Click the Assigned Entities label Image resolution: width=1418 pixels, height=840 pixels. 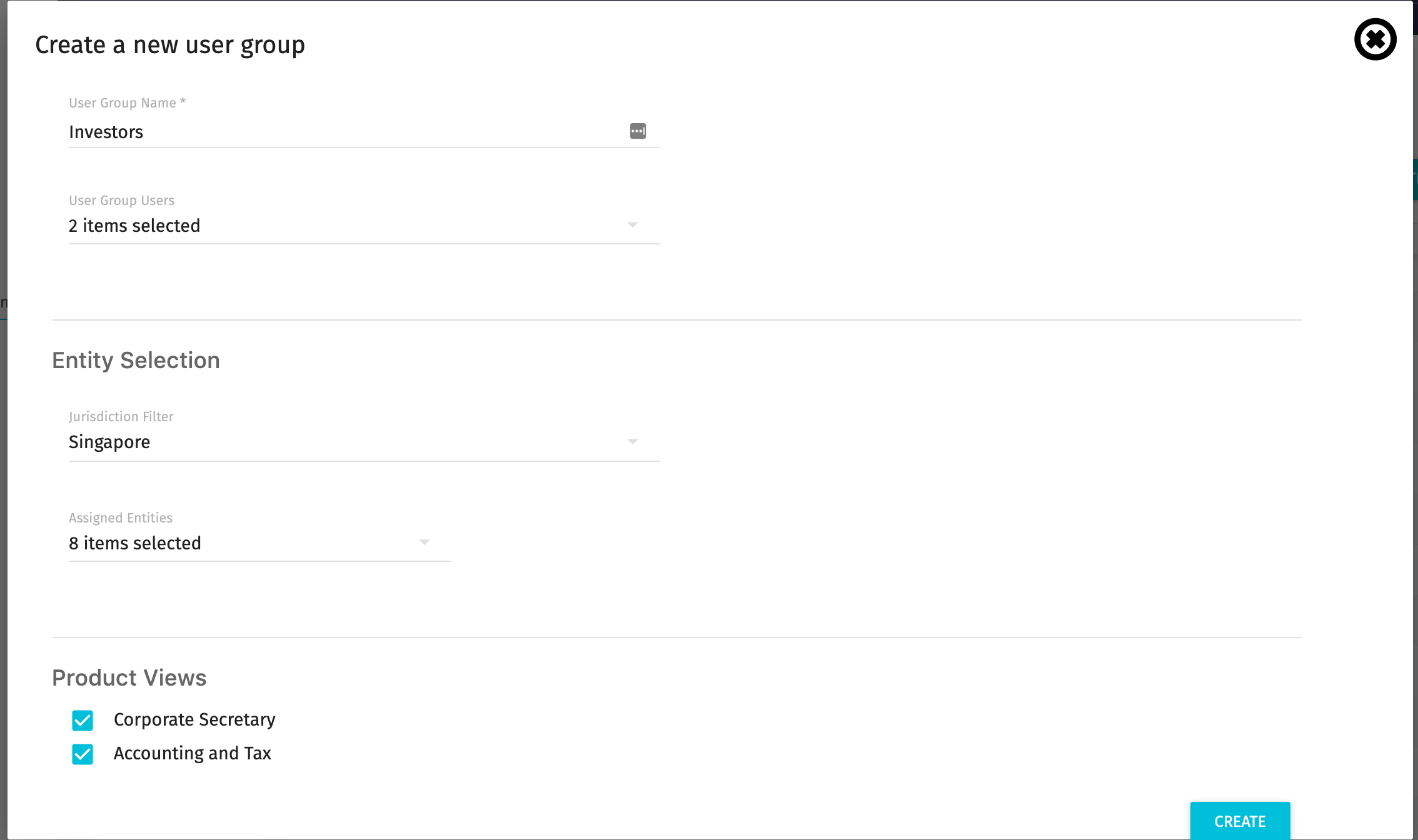121,518
